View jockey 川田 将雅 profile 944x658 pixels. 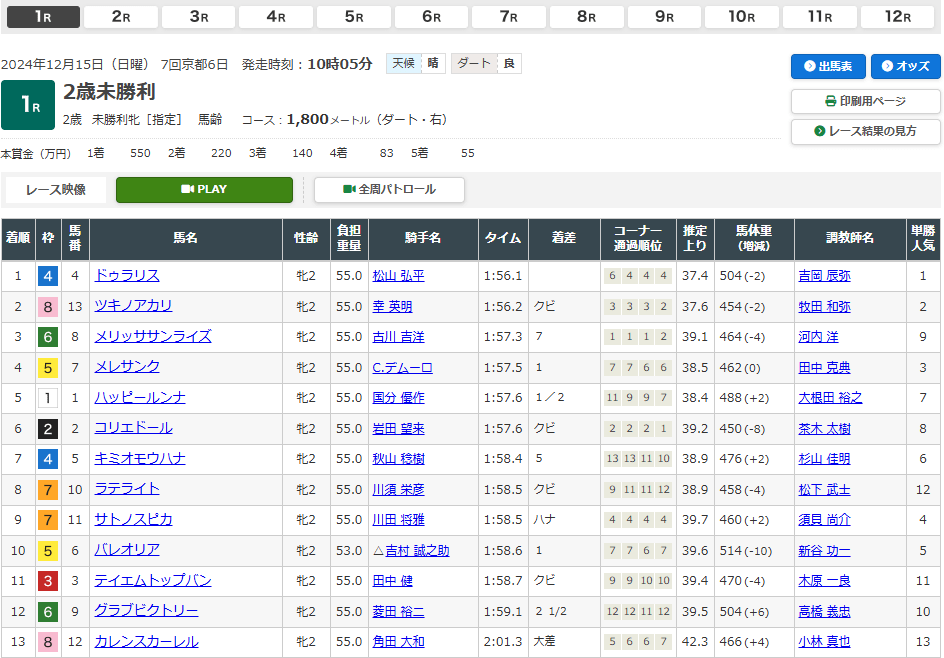click(398, 520)
